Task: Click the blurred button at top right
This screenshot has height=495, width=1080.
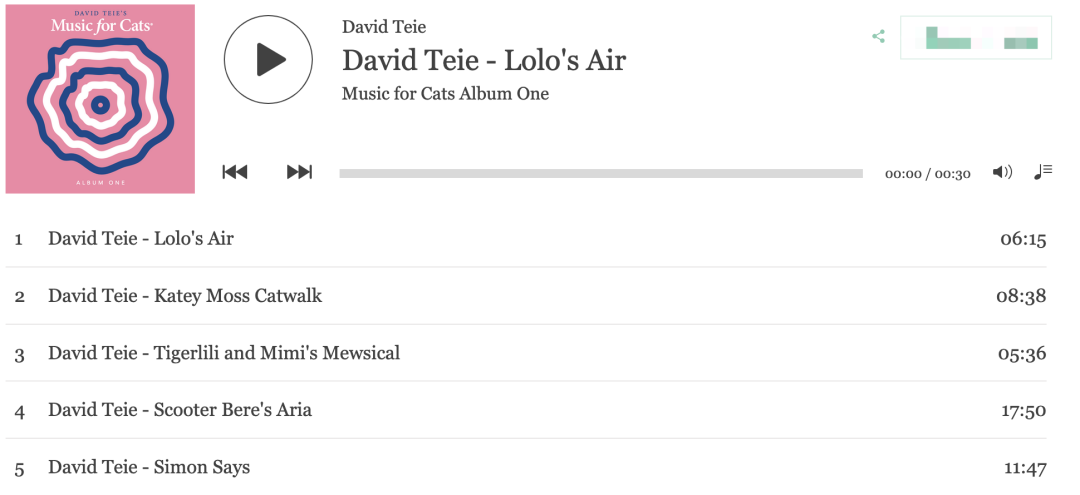Action: (975, 38)
